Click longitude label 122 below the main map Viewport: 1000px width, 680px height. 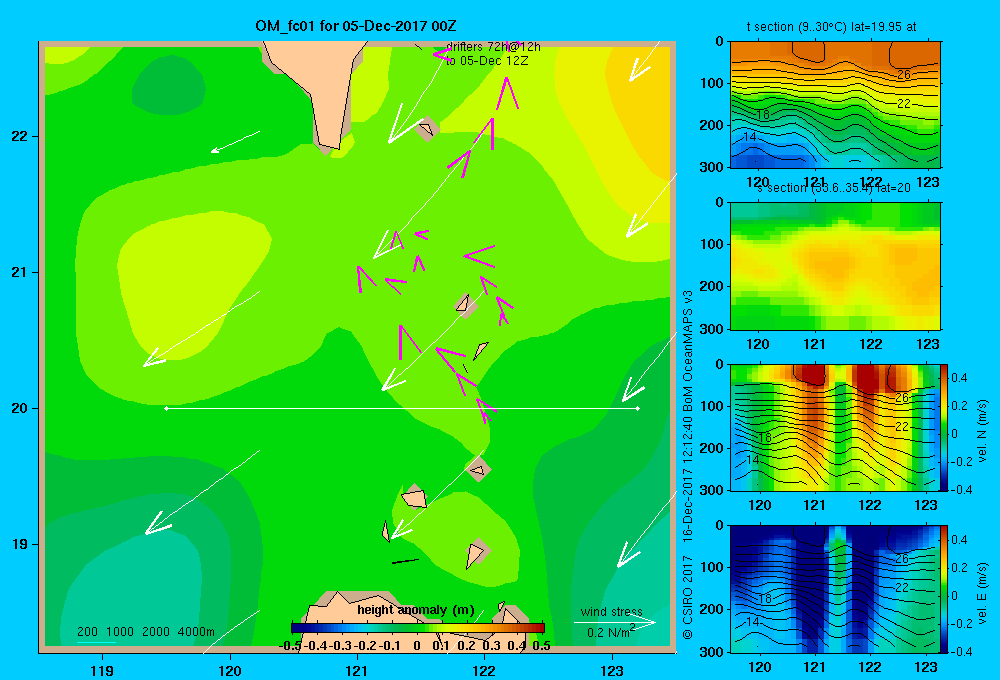point(484,670)
